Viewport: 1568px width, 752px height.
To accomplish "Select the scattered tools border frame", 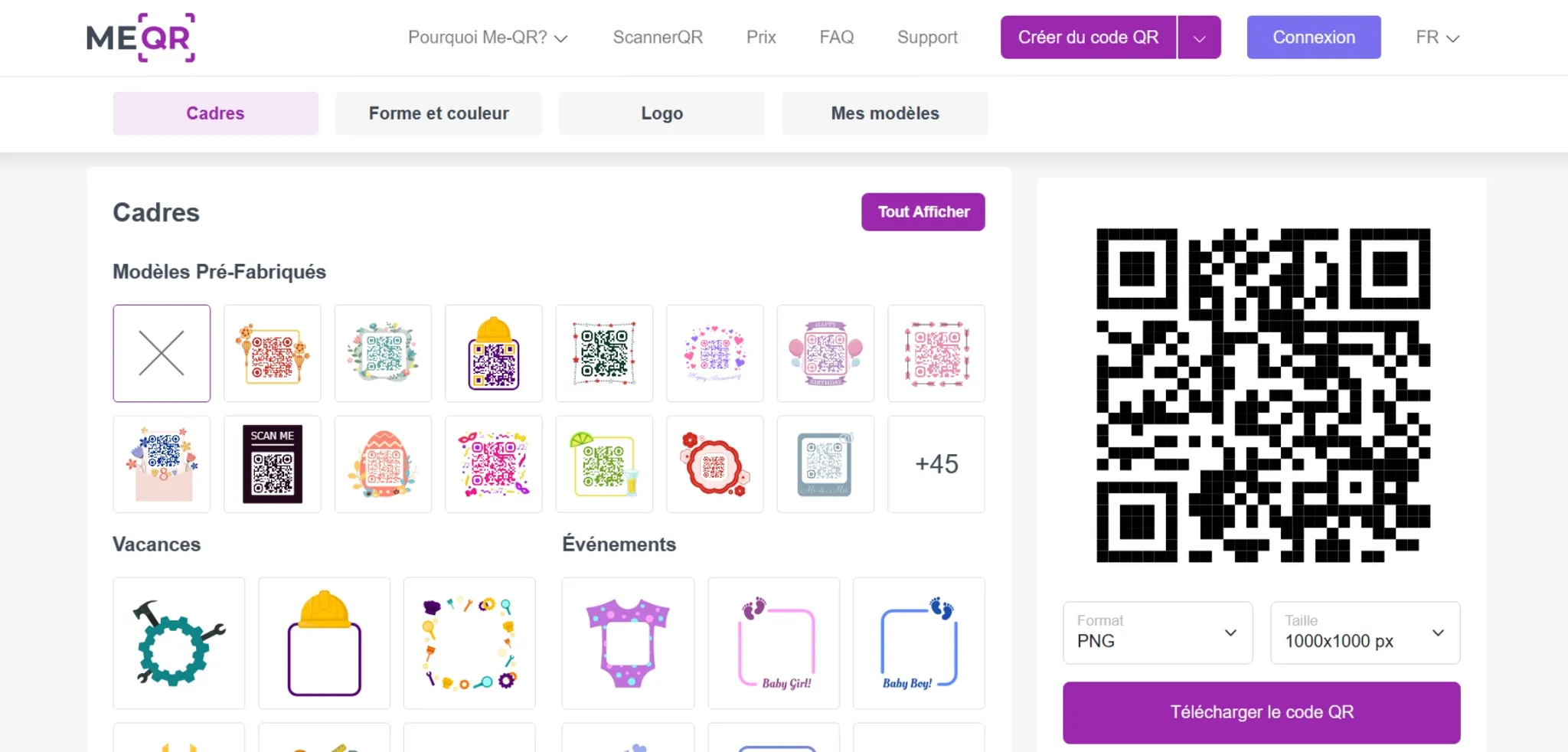I will pyautogui.click(x=469, y=643).
